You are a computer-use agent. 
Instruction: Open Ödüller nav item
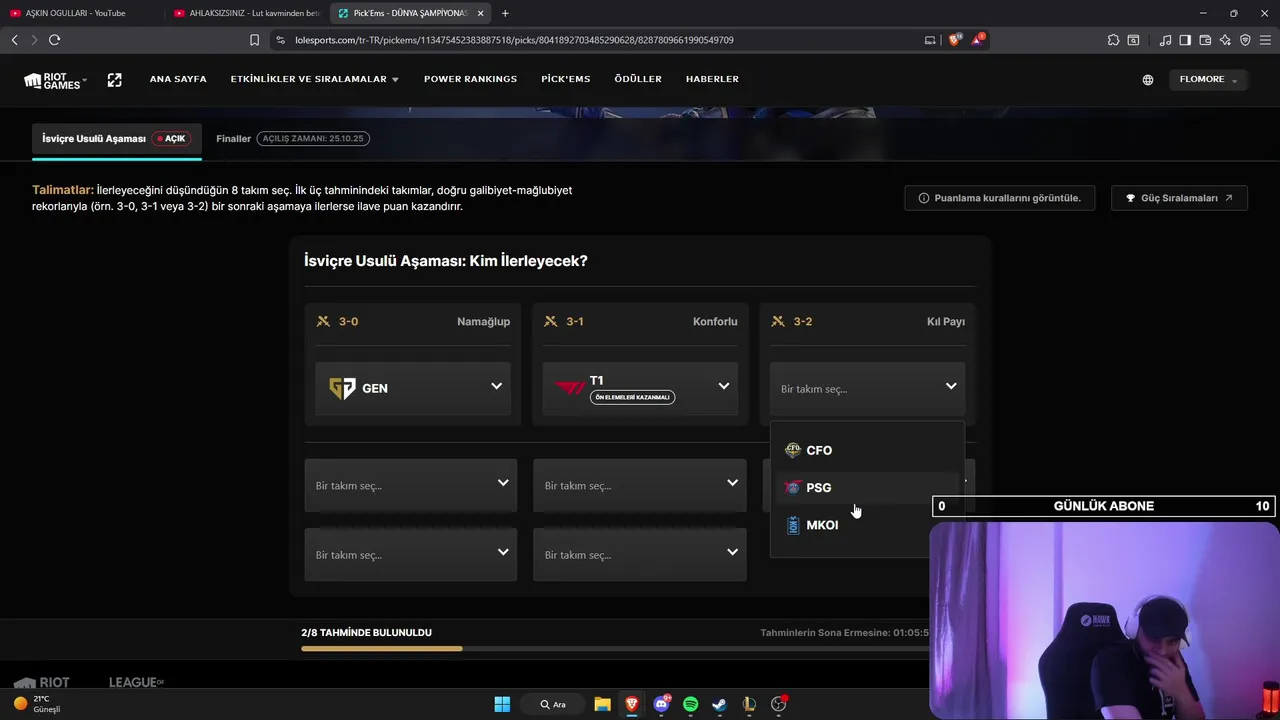tap(638, 79)
